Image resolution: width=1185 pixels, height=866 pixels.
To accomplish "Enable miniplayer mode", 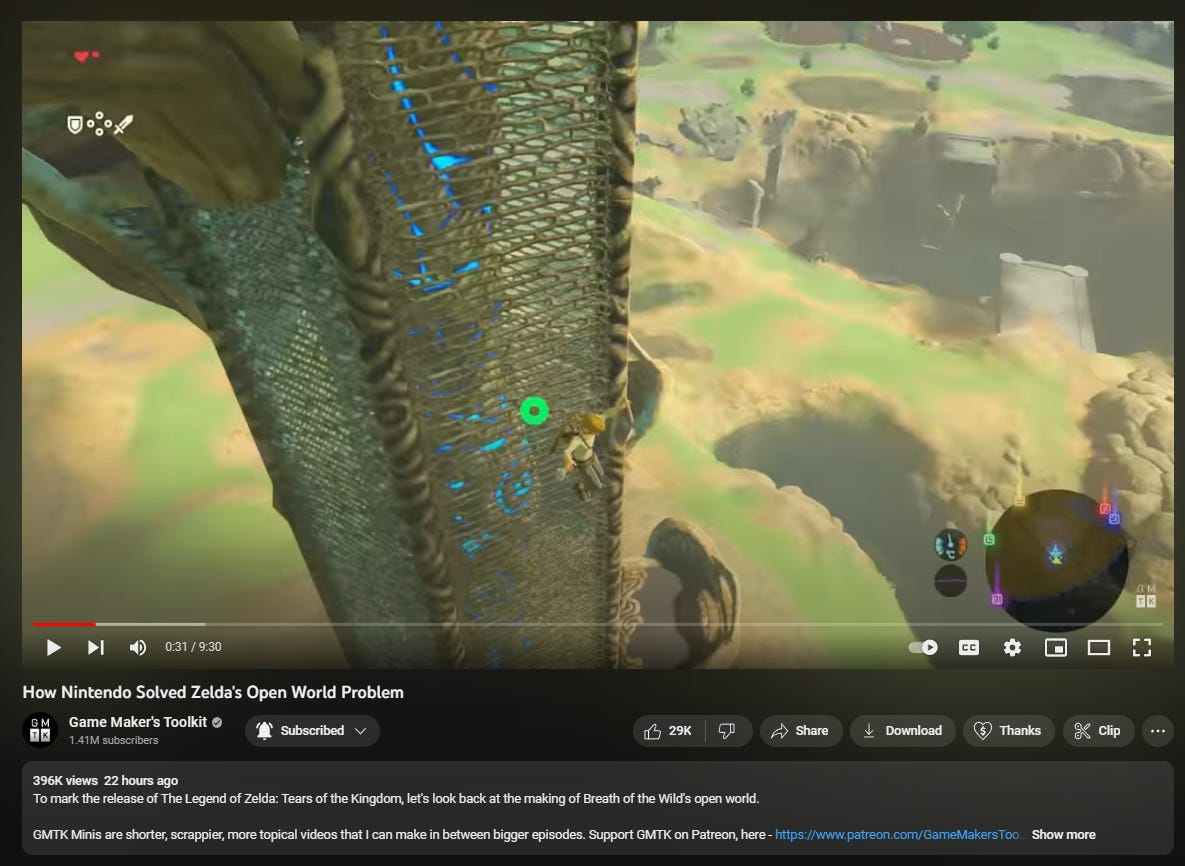I will coord(1055,648).
